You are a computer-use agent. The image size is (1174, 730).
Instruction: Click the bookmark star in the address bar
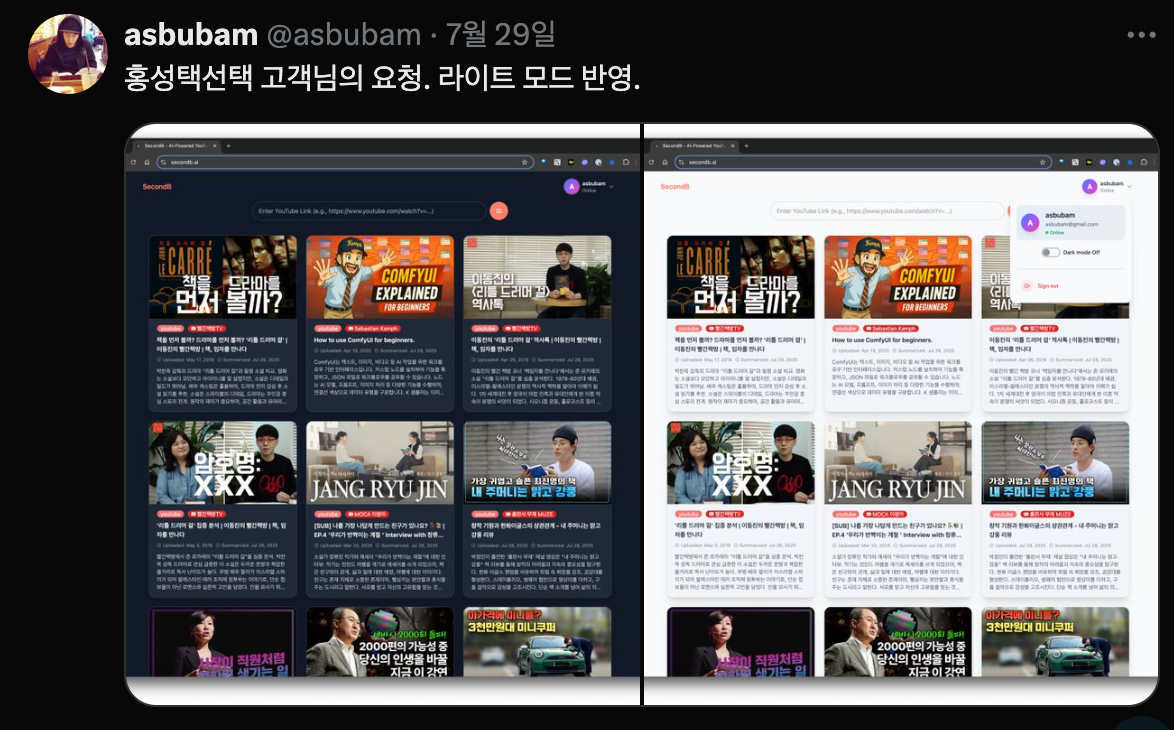[524, 162]
